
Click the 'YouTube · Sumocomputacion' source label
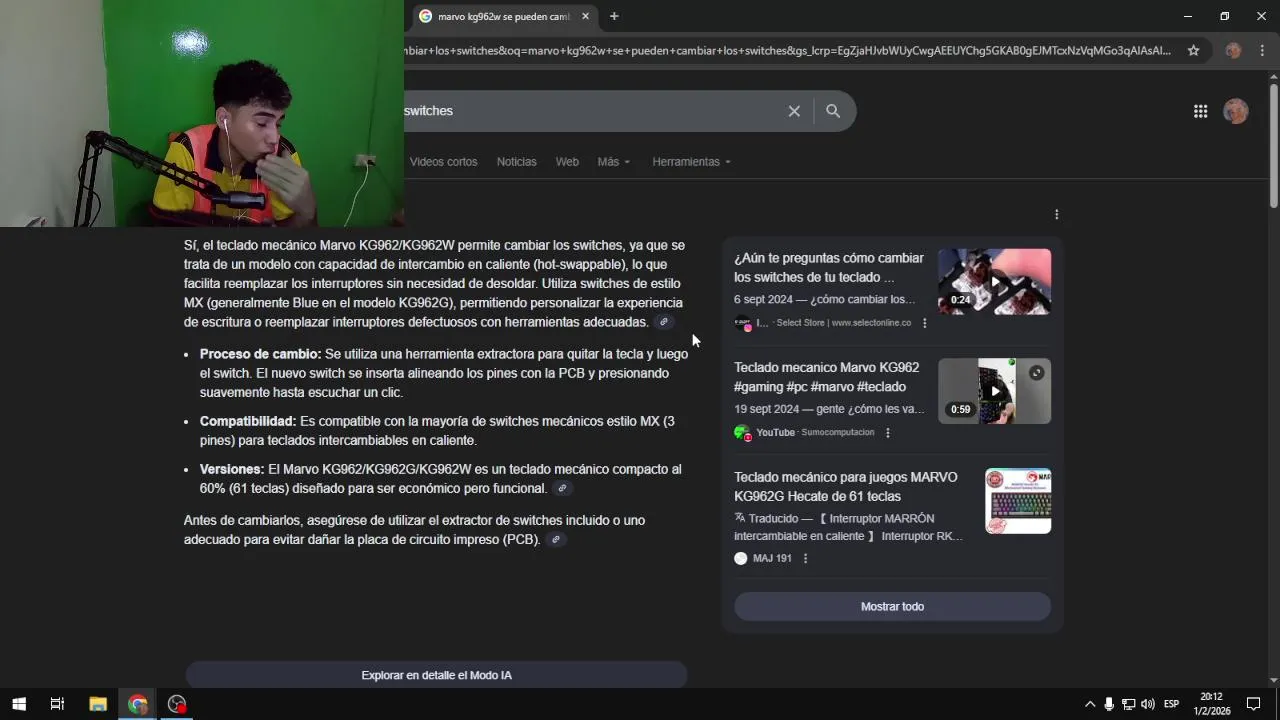click(x=815, y=433)
